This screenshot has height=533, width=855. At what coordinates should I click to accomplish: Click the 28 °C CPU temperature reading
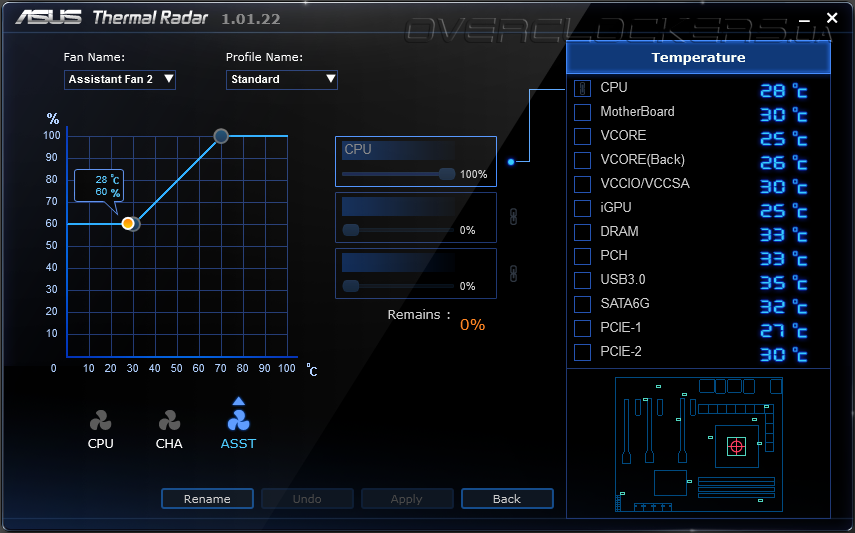[x=784, y=91]
